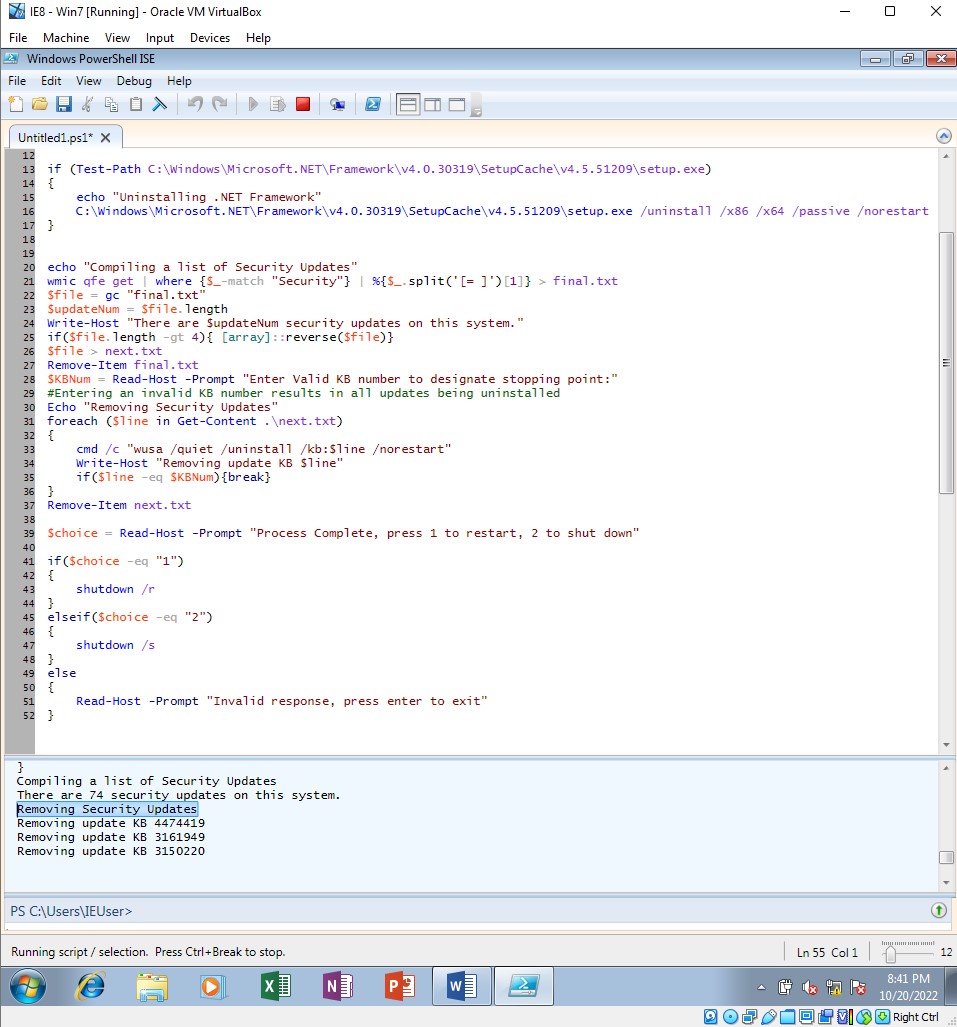The height and width of the screenshot is (1027, 957).
Task: Click the output pane scroll up arrow
Action: click(946, 768)
